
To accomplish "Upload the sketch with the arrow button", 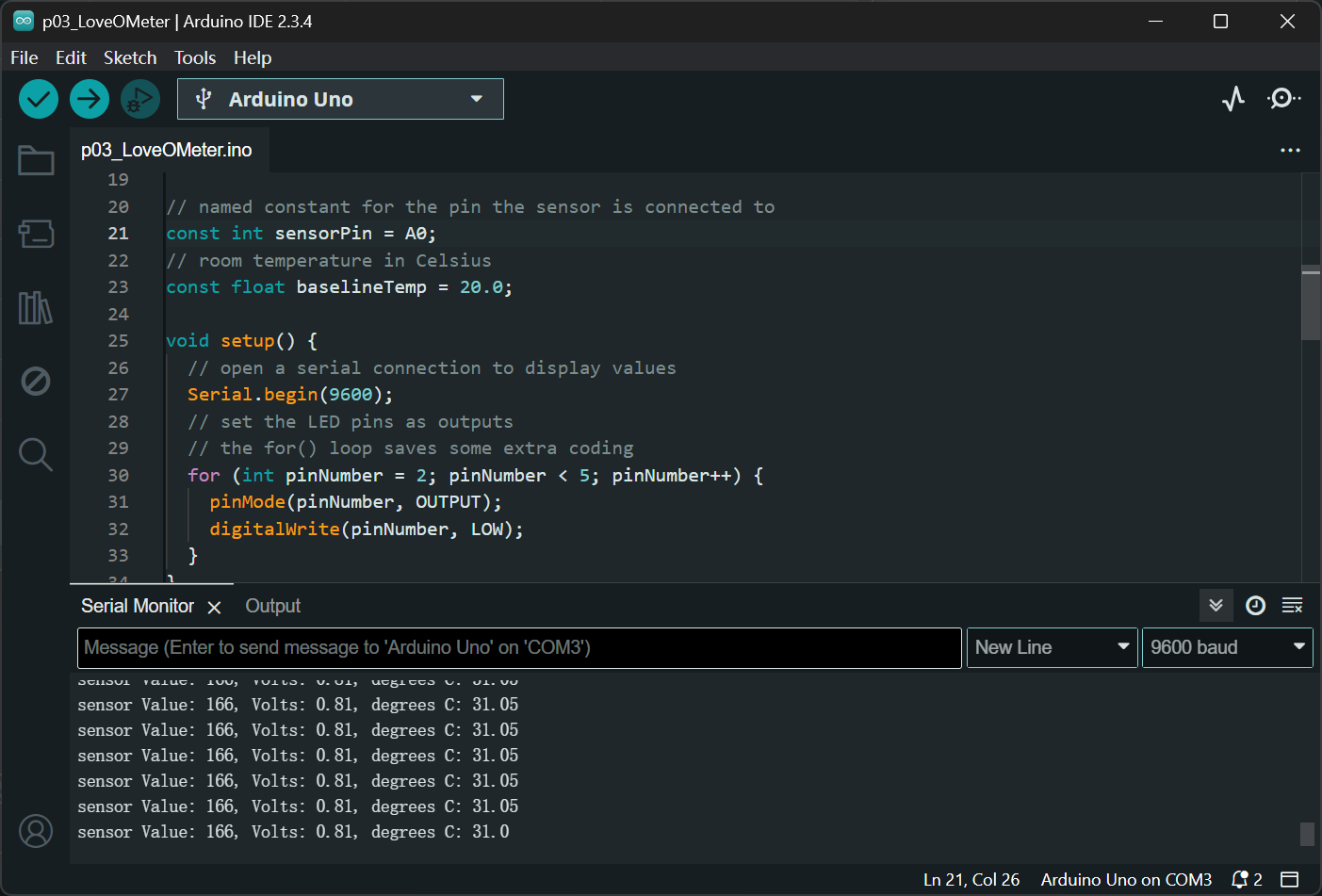I will click(90, 99).
